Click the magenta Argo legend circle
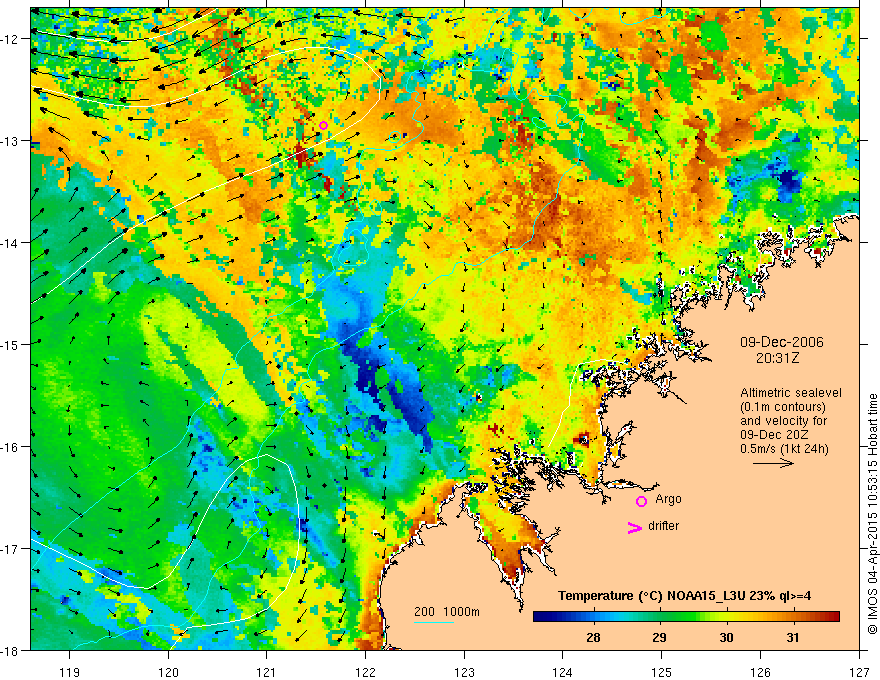 pyautogui.click(x=641, y=501)
